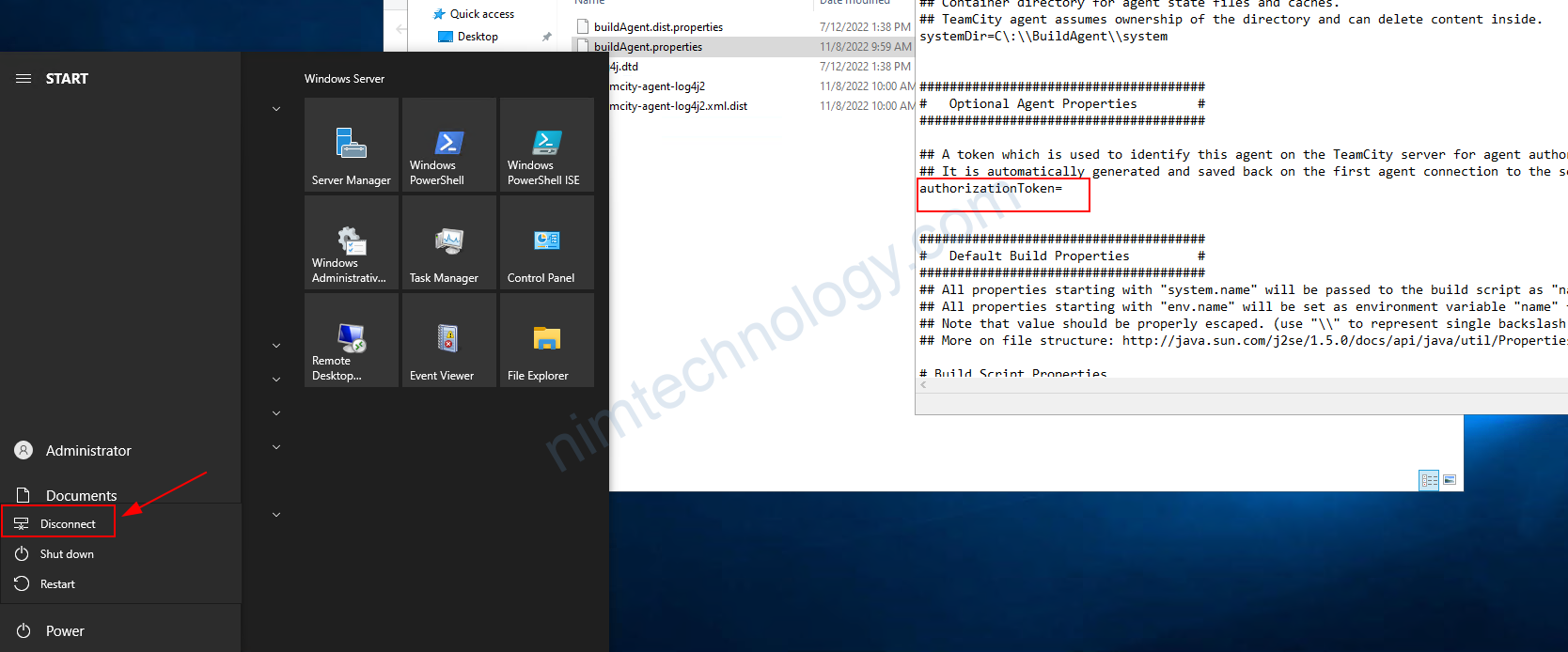The width and height of the screenshot is (1568, 652).
Task: Click the Default Build Properties header line
Action: pos(1062,256)
